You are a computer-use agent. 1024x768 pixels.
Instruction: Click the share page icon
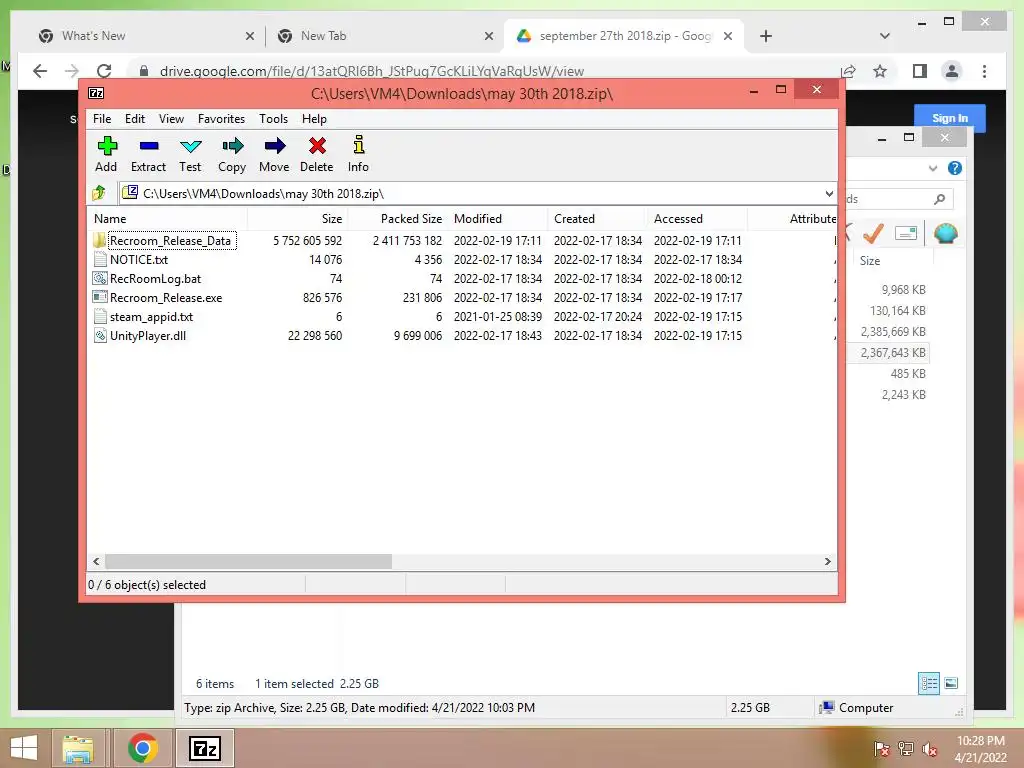[x=848, y=71]
